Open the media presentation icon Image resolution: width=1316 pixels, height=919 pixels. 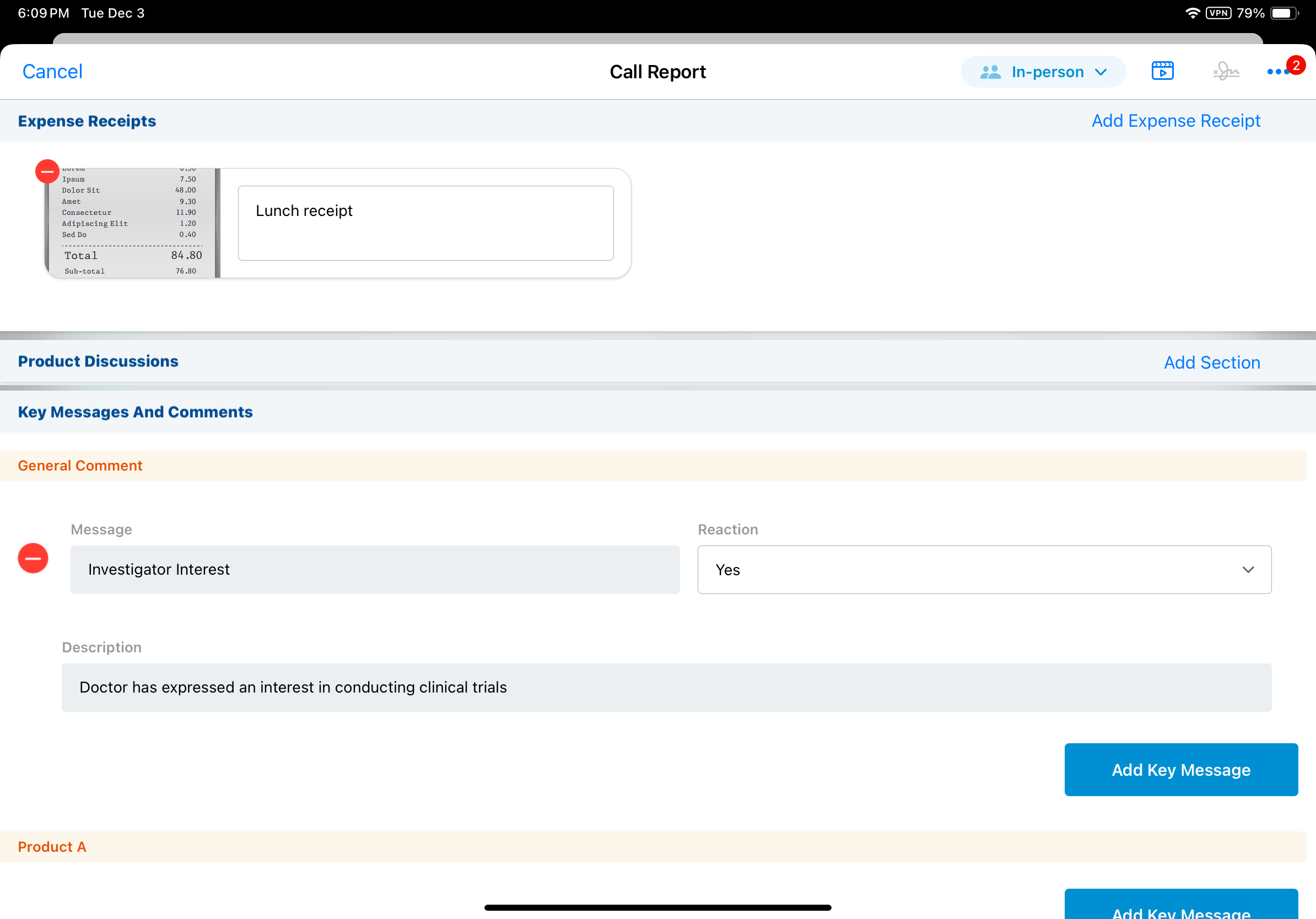(x=1162, y=71)
